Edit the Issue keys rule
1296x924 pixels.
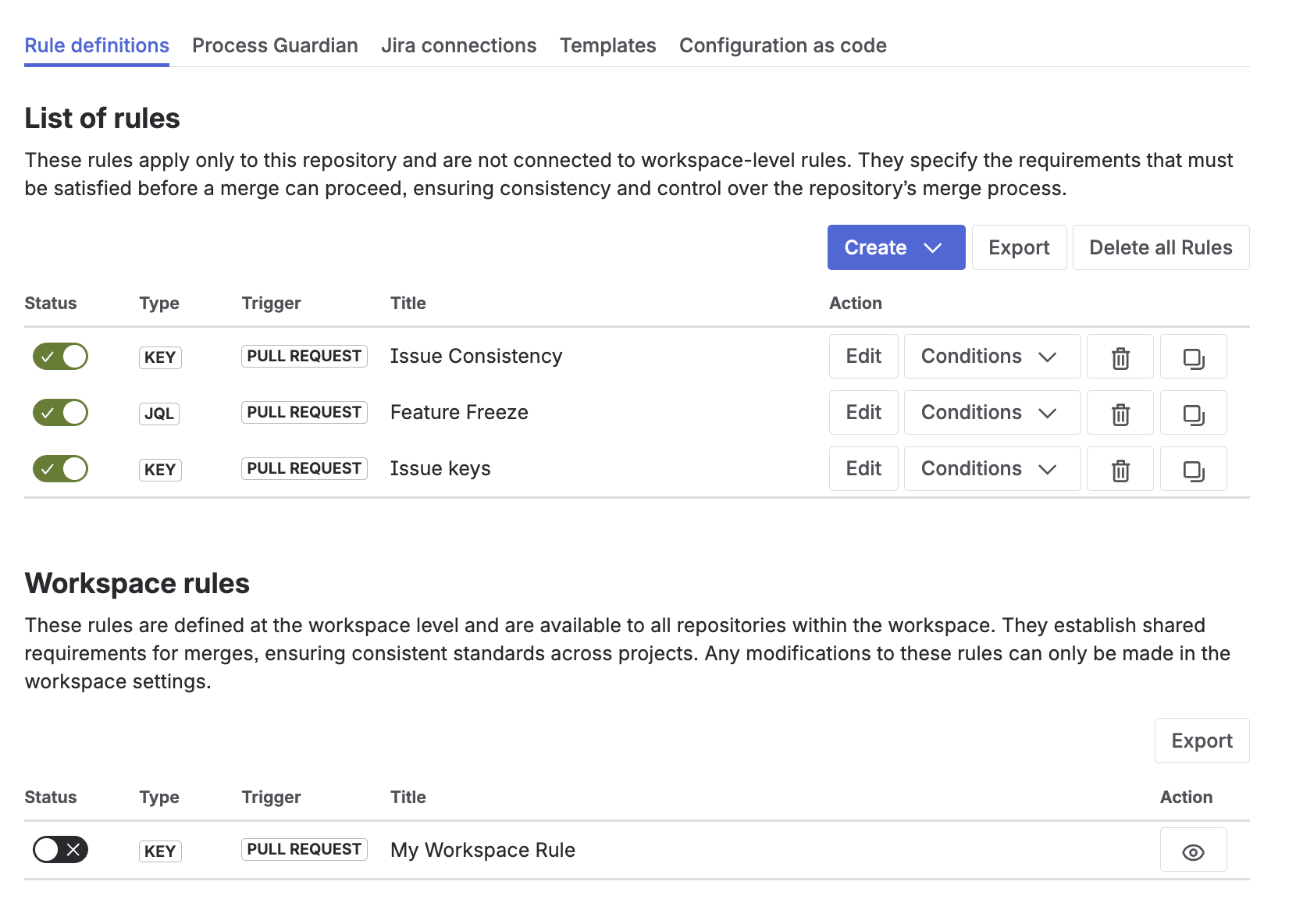(863, 469)
